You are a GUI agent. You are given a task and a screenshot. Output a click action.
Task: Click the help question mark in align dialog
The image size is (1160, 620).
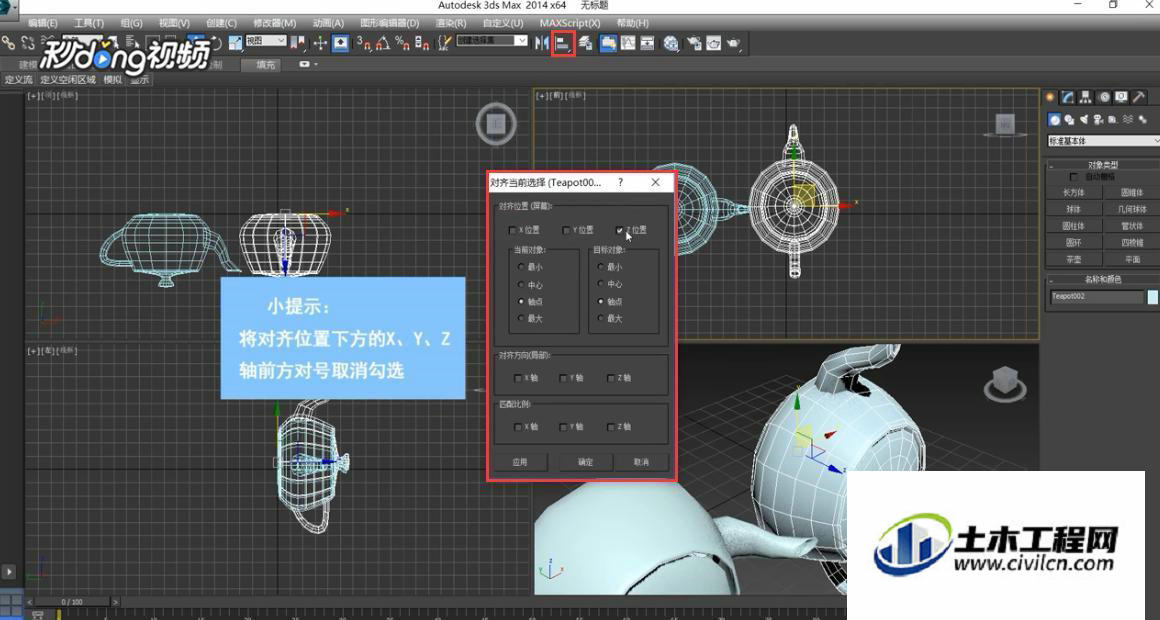620,182
